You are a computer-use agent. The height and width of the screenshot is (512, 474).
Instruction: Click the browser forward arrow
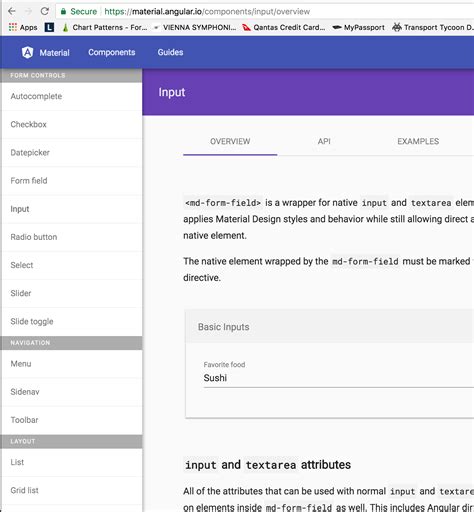(x=28, y=11)
